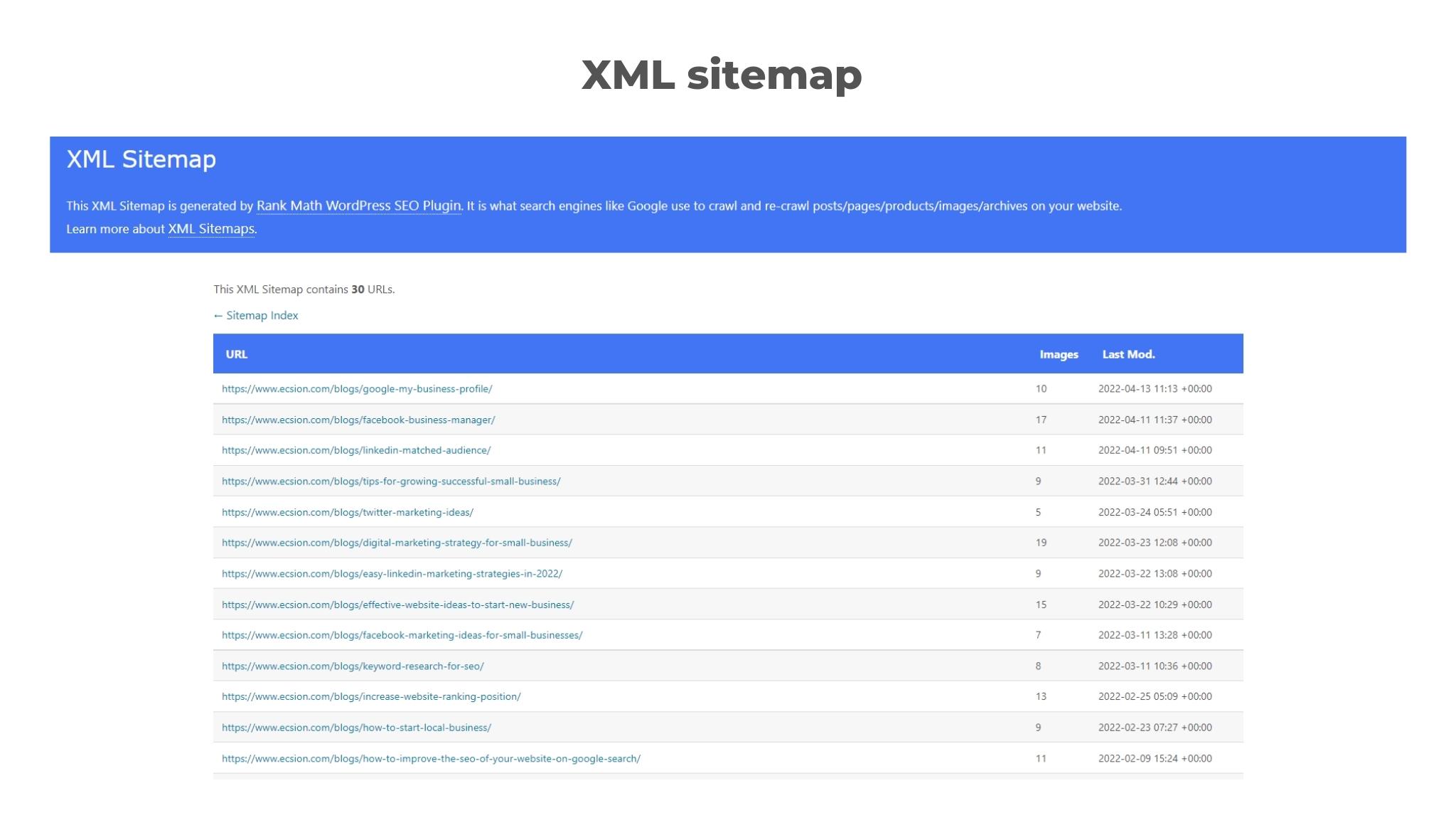Viewport: 1456px width, 825px height.
Task: Select the date 2022-03-23 12:08 +00:00
Action: [1155, 543]
